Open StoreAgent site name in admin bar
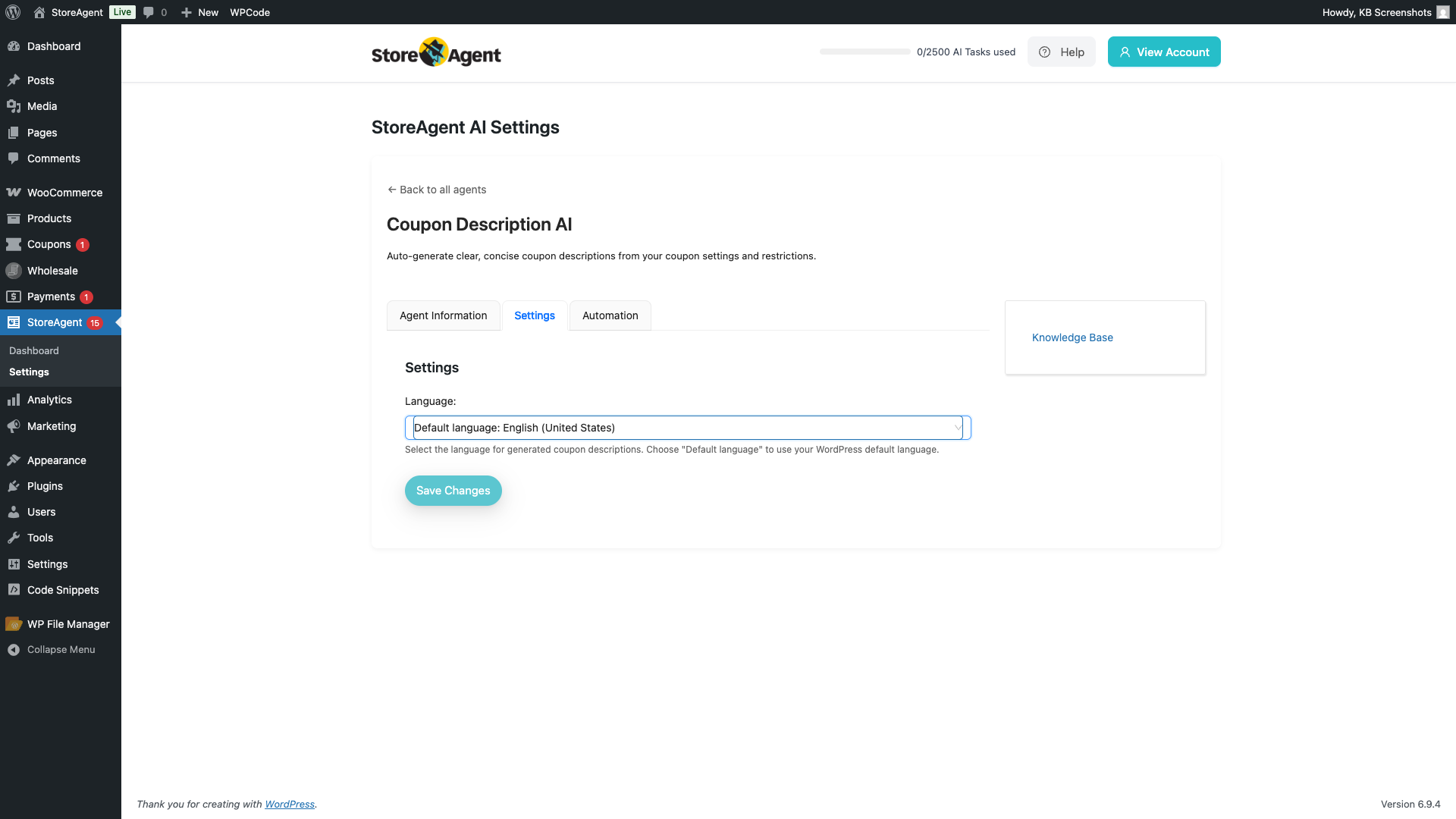Image resolution: width=1456 pixels, height=819 pixels. [77, 12]
